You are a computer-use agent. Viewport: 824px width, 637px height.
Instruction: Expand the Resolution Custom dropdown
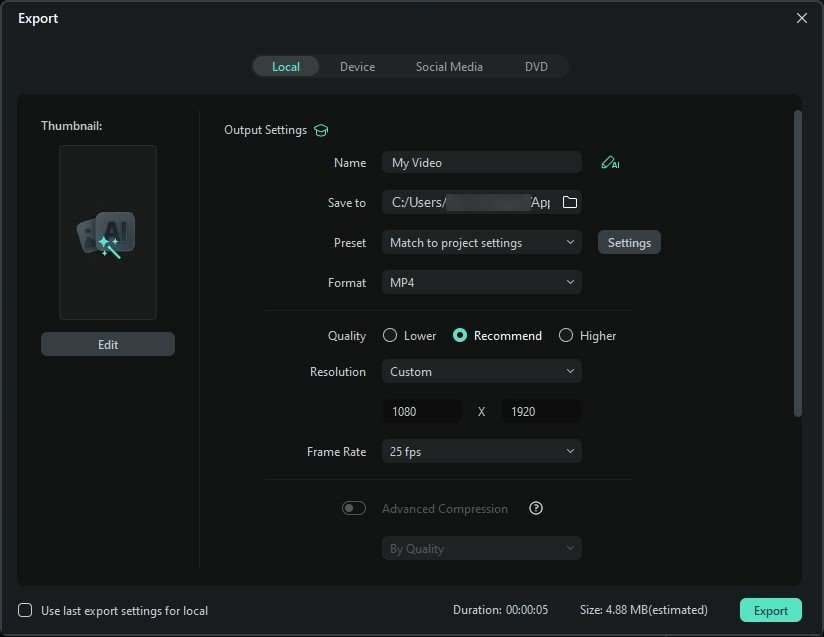[481, 372]
